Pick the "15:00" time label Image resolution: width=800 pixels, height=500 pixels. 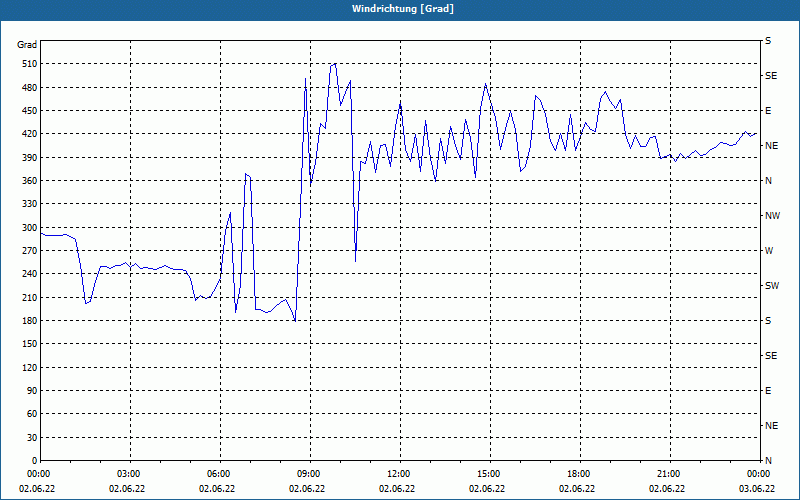point(487,474)
